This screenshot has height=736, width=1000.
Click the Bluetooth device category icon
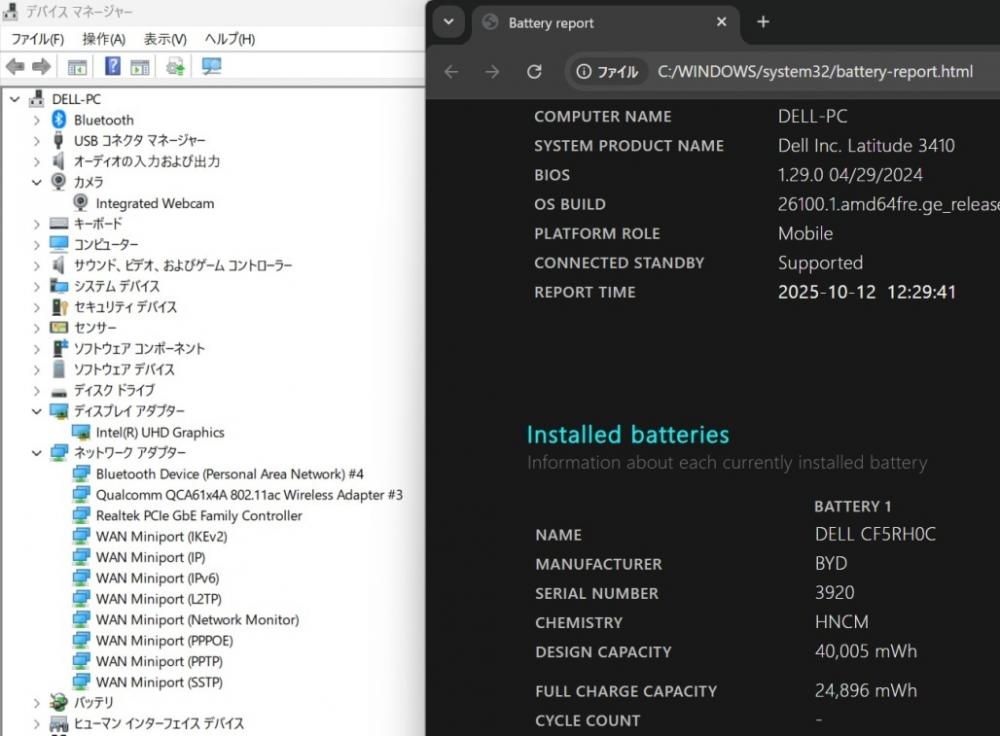pos(59,120)
